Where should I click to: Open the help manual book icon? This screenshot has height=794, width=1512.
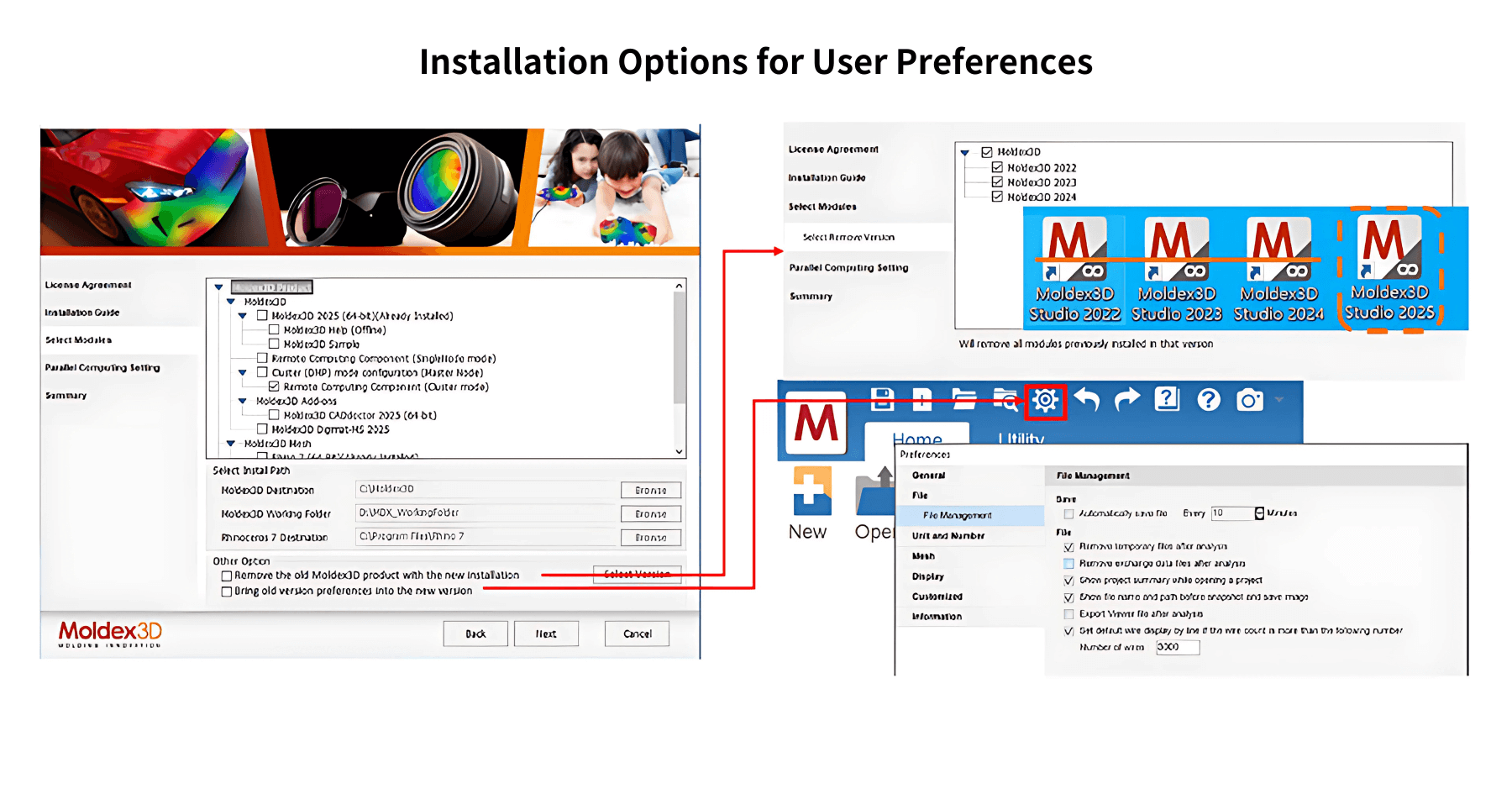1168,399
